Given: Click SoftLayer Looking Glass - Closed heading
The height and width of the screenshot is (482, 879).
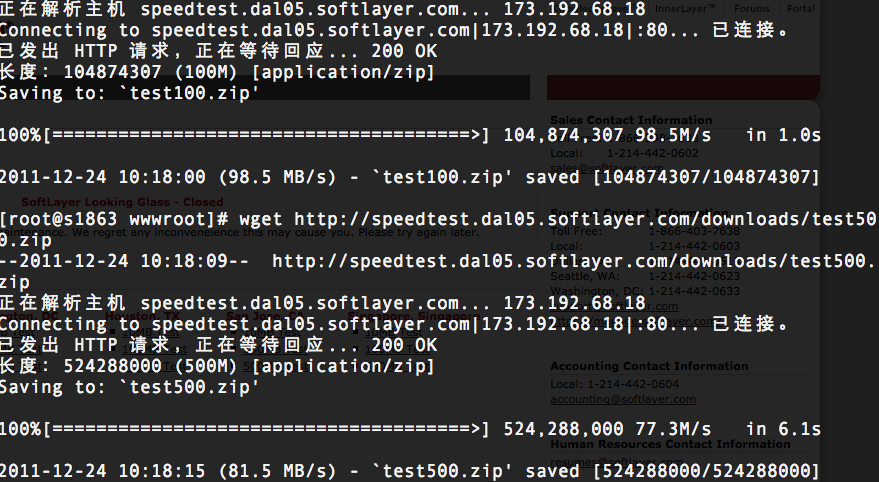Looking at the screenshot, I should click(122, 202).
